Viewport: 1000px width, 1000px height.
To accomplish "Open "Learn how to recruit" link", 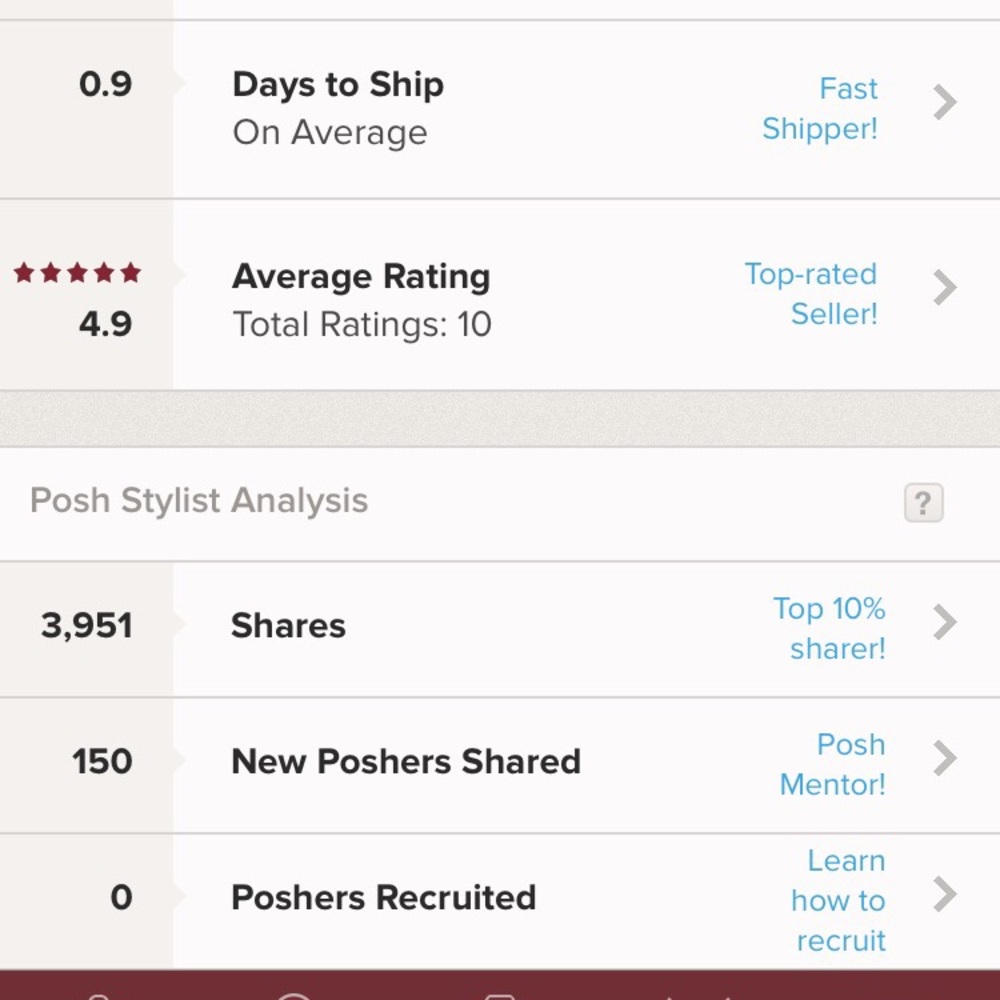I will click(x=839, y=900).
